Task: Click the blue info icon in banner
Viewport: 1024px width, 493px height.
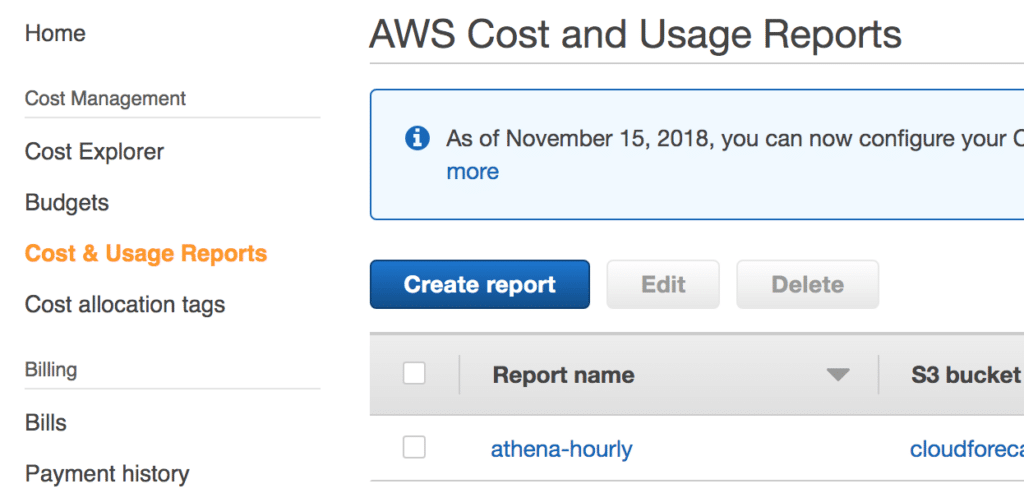Action: (417, 138)
